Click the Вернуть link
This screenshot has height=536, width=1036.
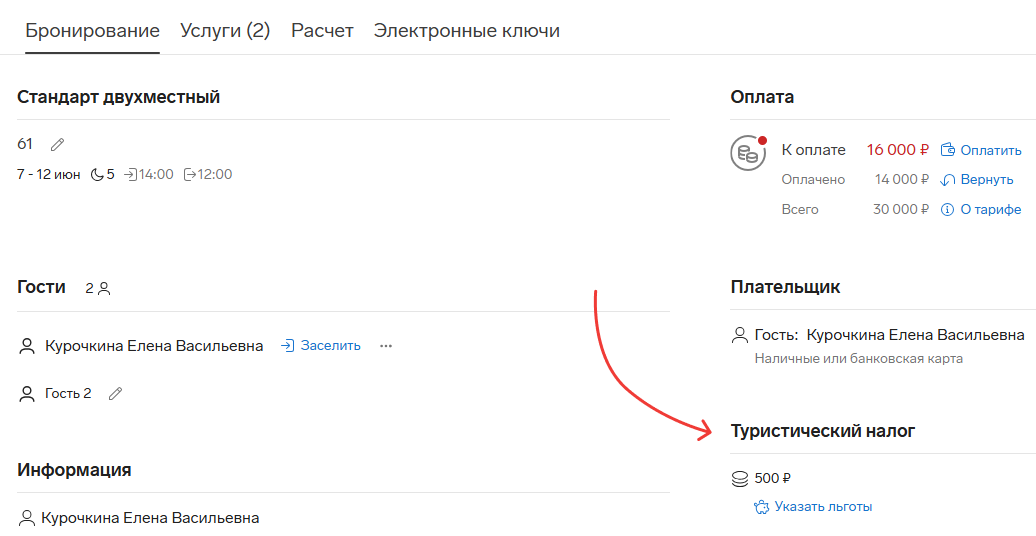(986, 180)
